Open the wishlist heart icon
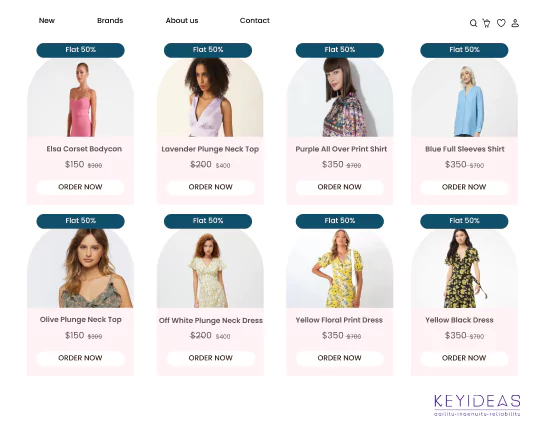 coord(501,23)
